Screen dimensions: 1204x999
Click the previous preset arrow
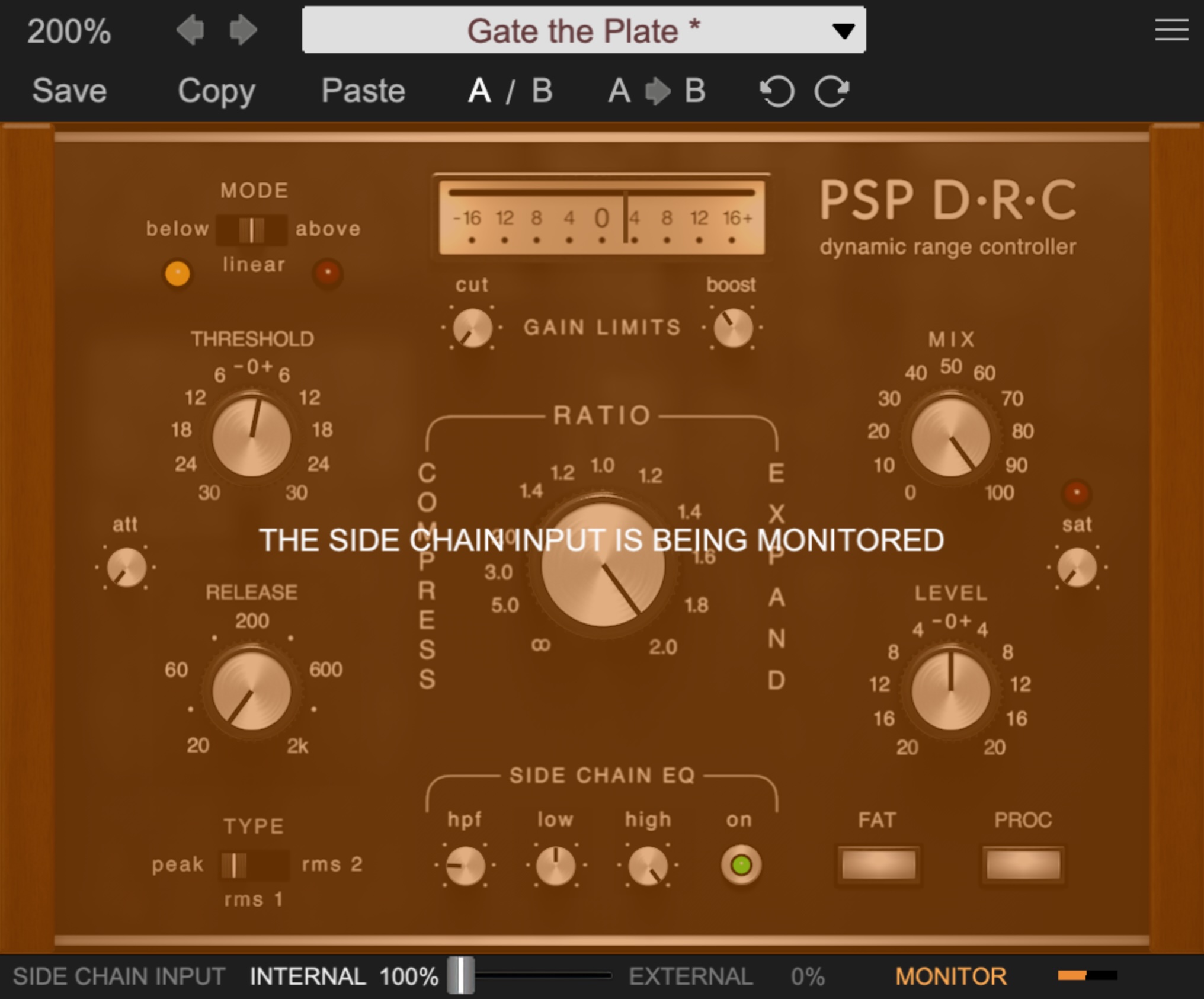tap(190, 30)
